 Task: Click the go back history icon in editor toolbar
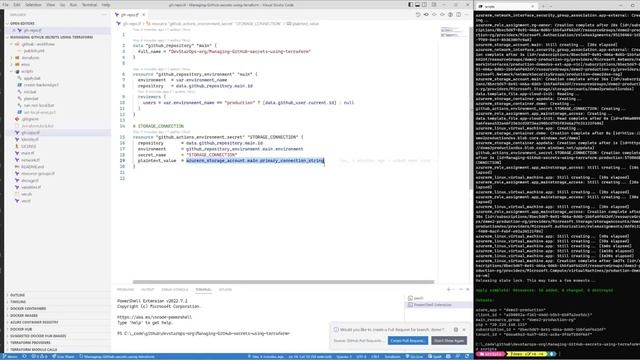click(418, 15)
